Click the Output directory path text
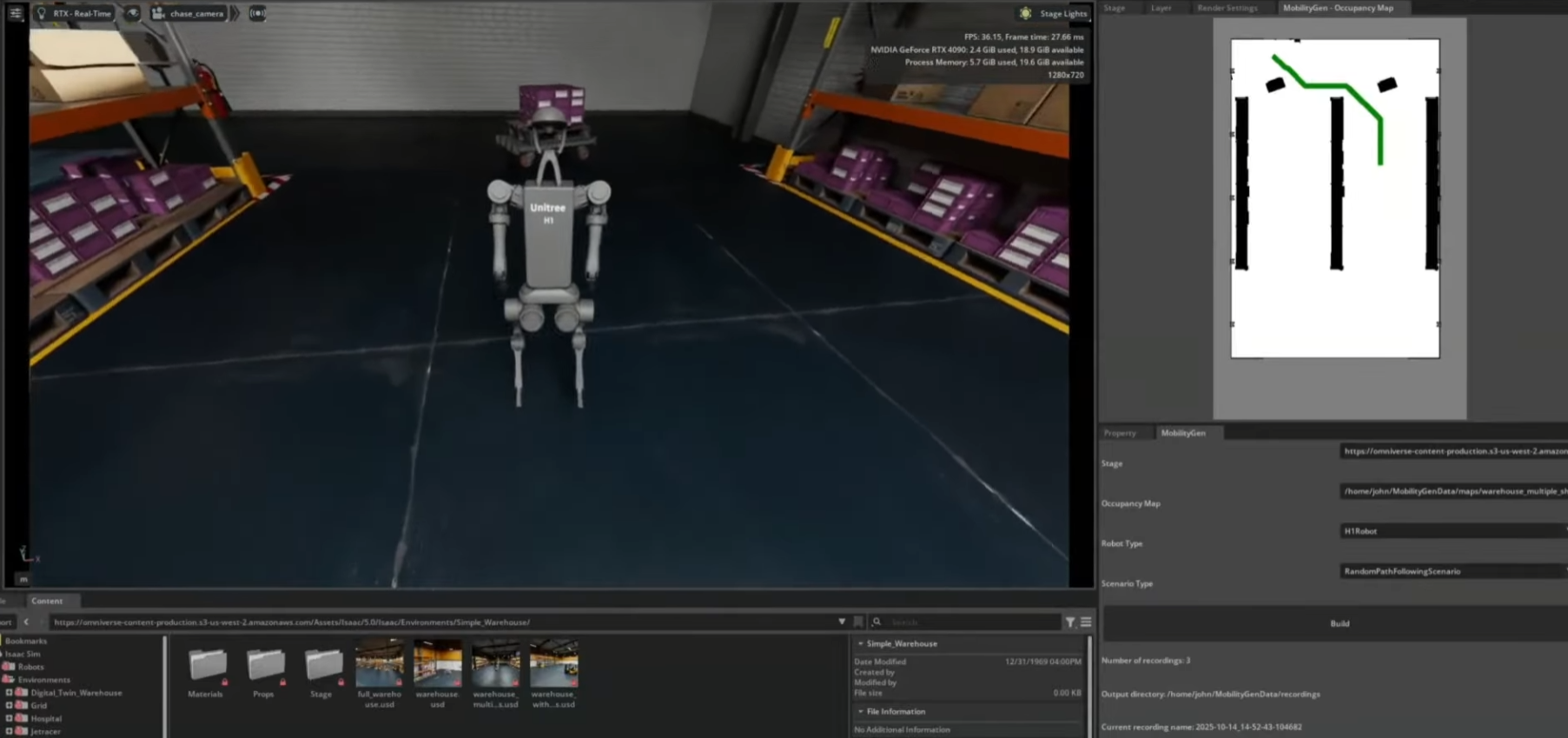 [x=1211, y=695]
